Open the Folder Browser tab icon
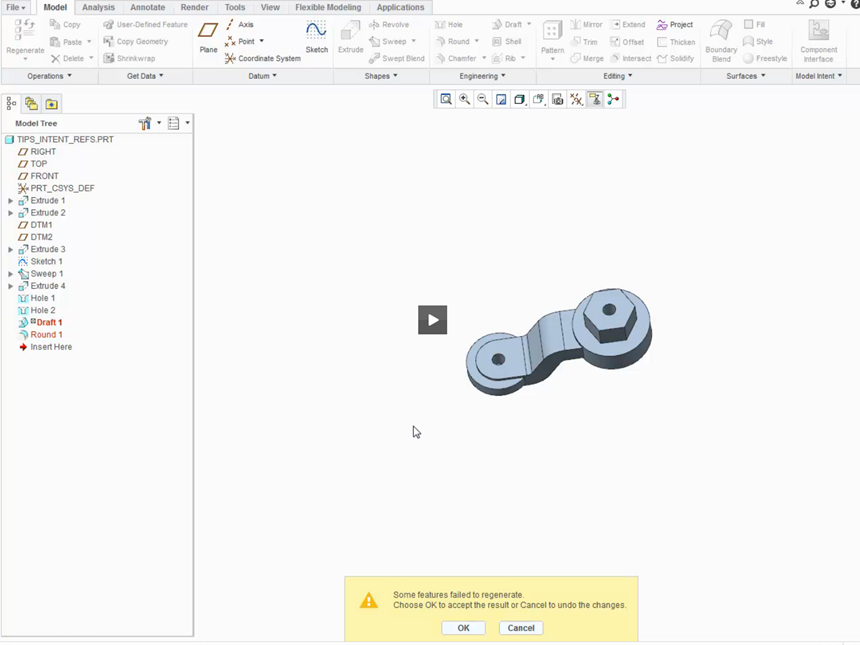The height and width of the screenshot is (645, 860). pyautogui.click(x=31, y=104)
